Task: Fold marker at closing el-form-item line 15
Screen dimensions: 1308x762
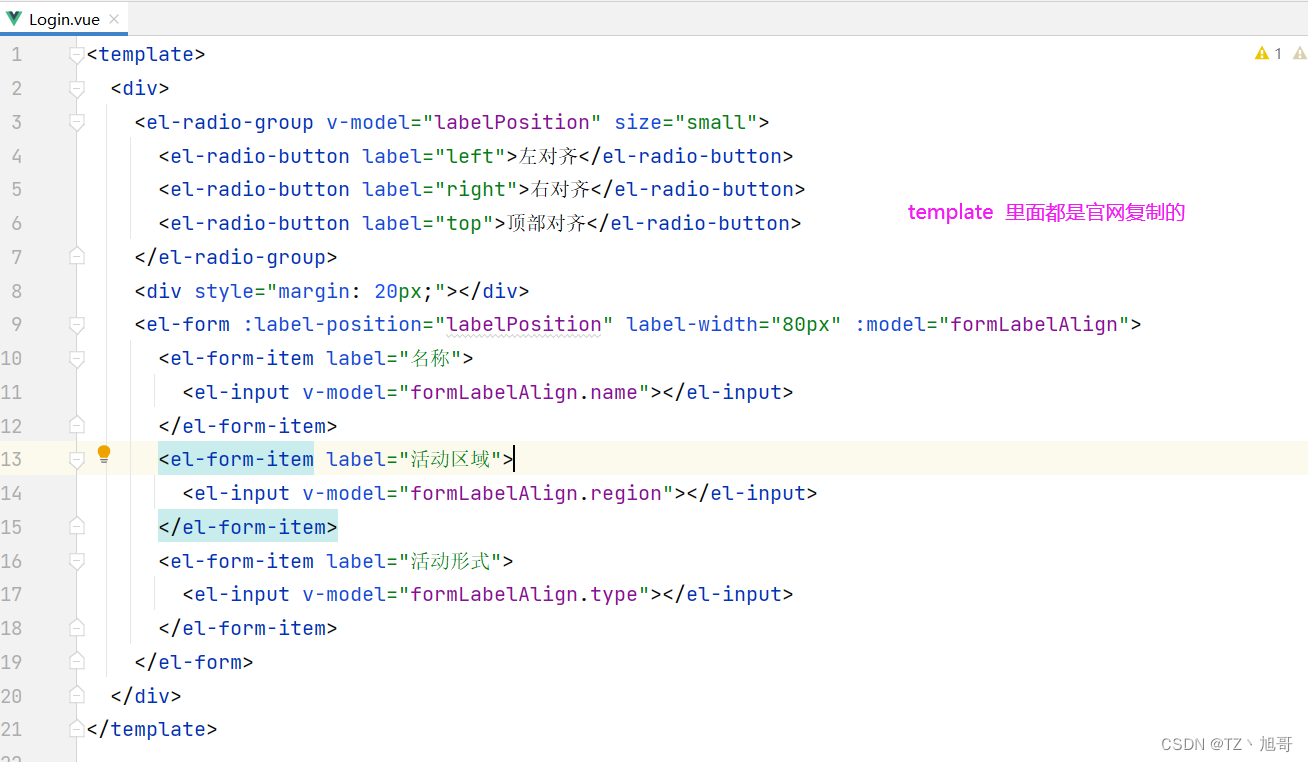Action: 77,527
